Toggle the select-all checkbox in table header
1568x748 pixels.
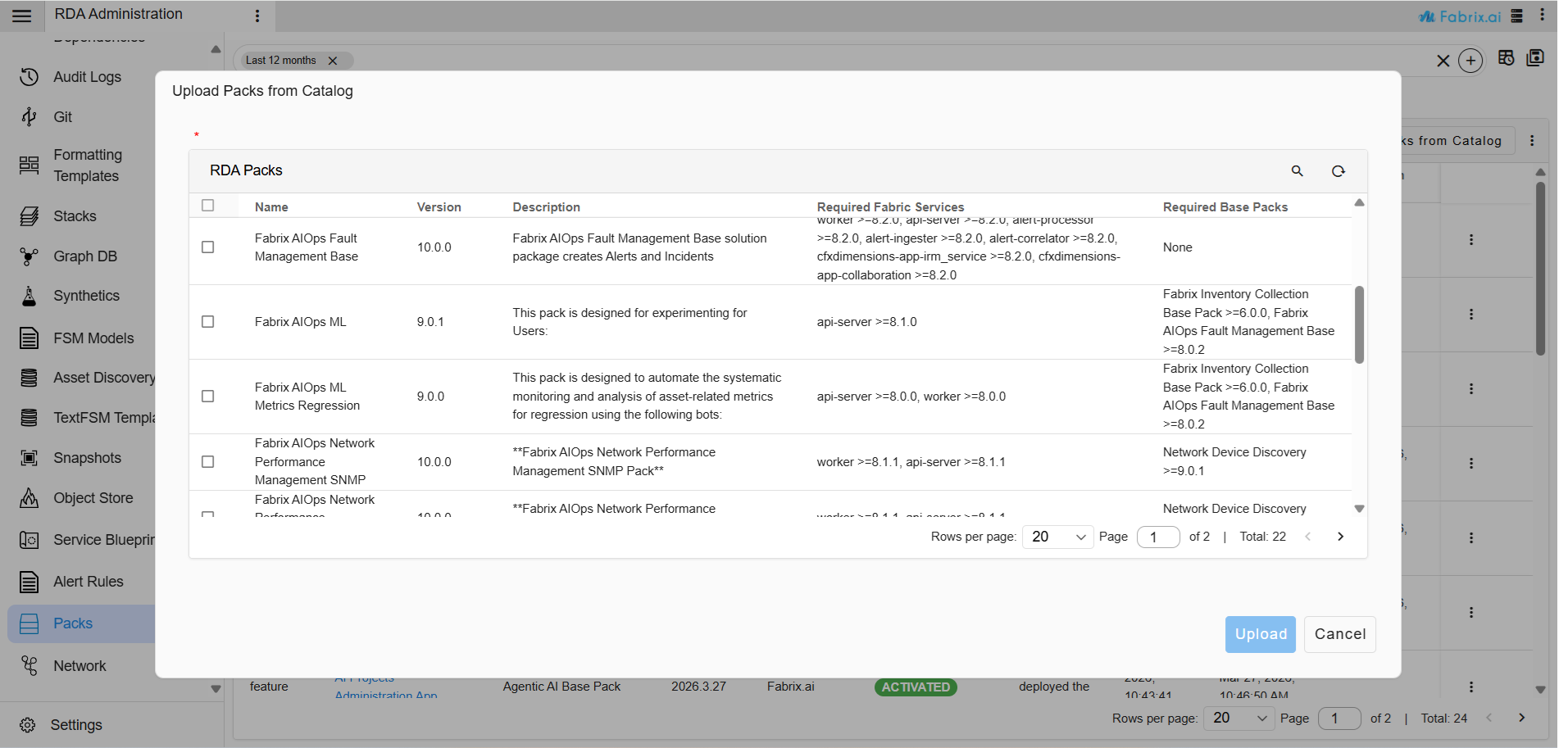208,206
